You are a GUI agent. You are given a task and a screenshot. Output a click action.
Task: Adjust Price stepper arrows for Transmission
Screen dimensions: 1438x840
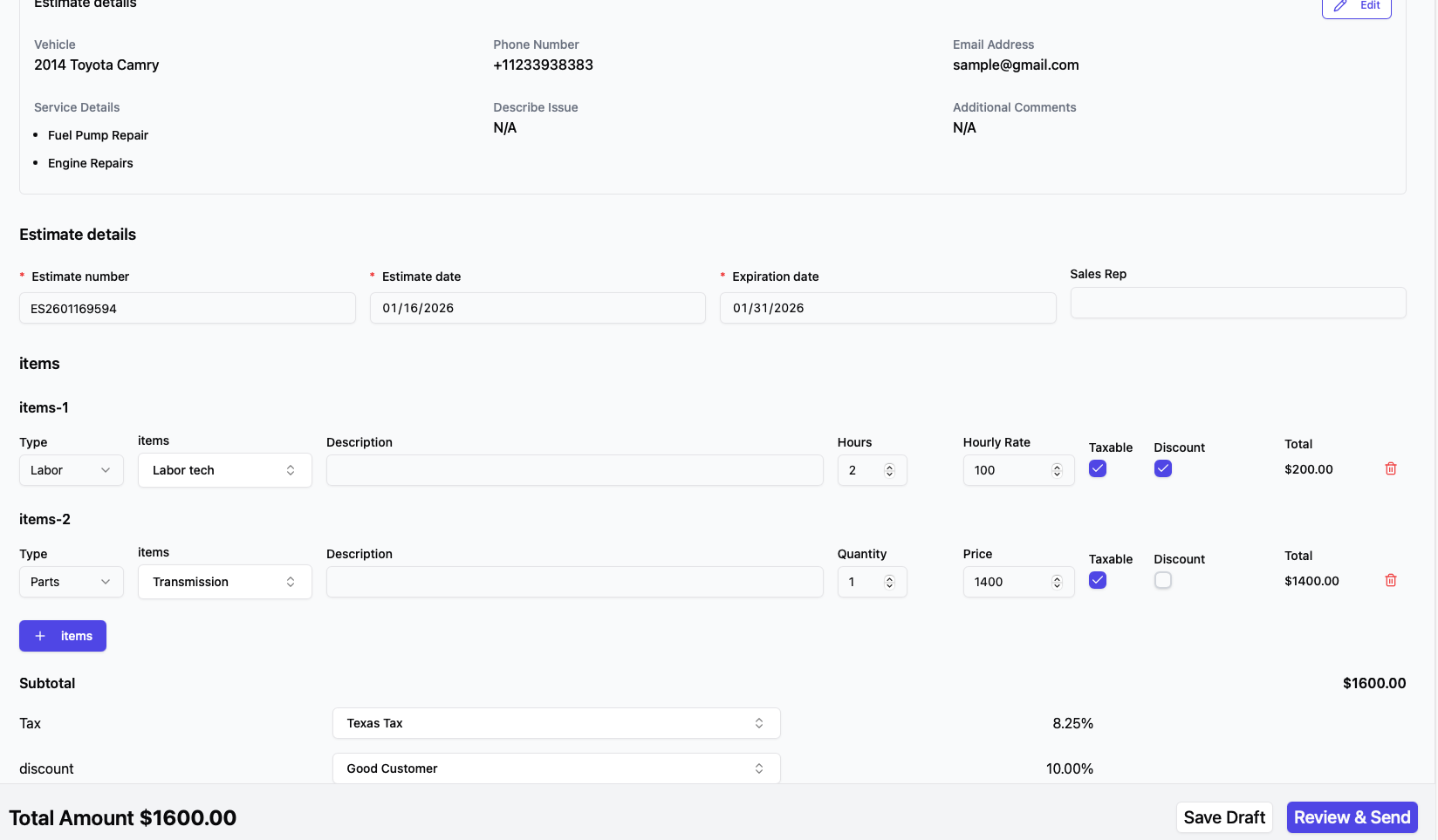pos(1057,582)
